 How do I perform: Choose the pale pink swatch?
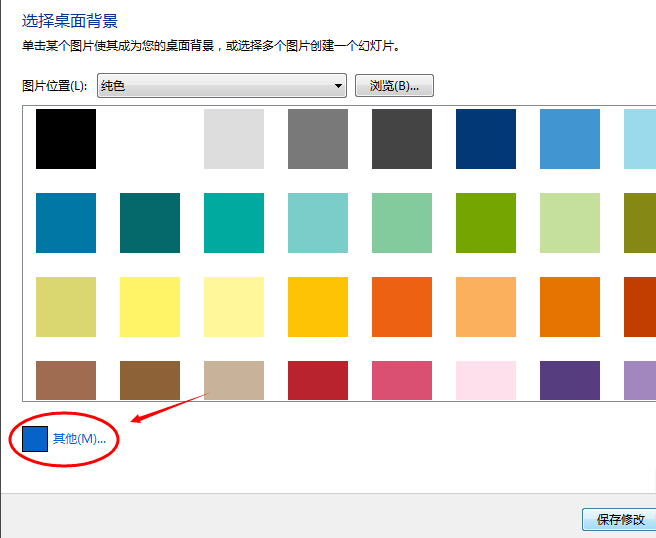pos(486,381)
